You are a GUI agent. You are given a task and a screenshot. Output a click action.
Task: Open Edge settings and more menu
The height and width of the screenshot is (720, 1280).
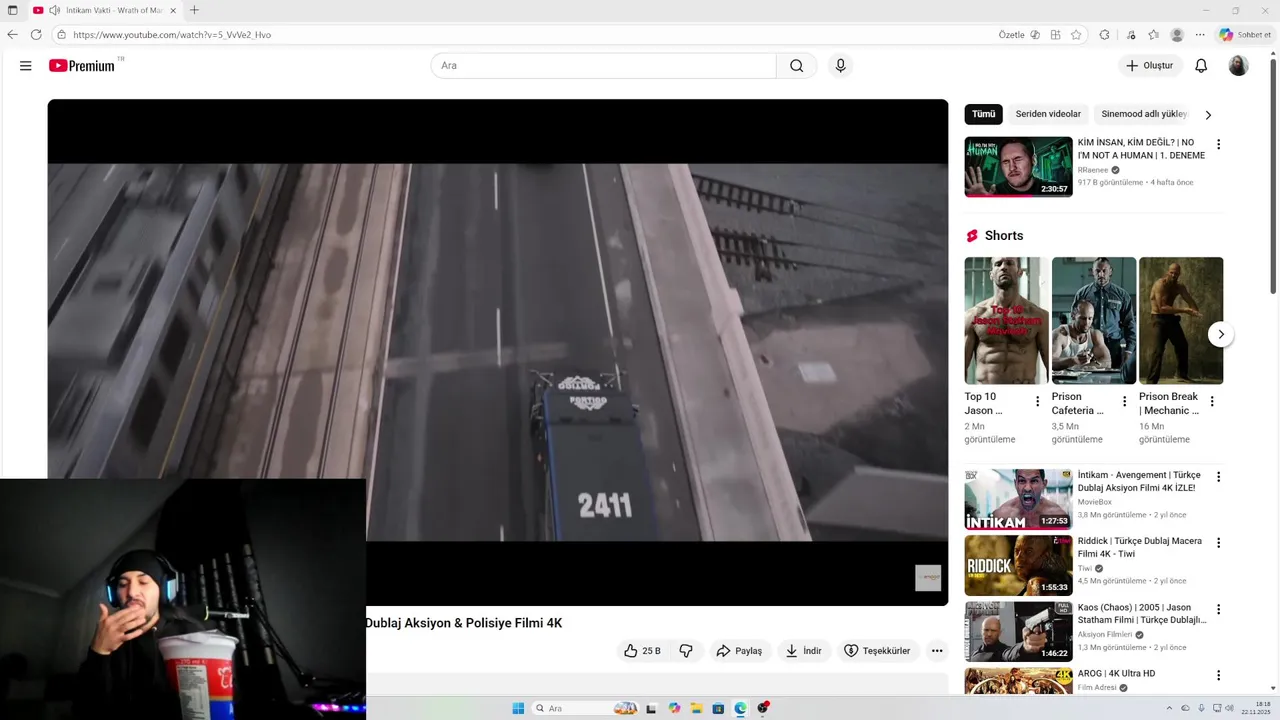(1200, 35)
